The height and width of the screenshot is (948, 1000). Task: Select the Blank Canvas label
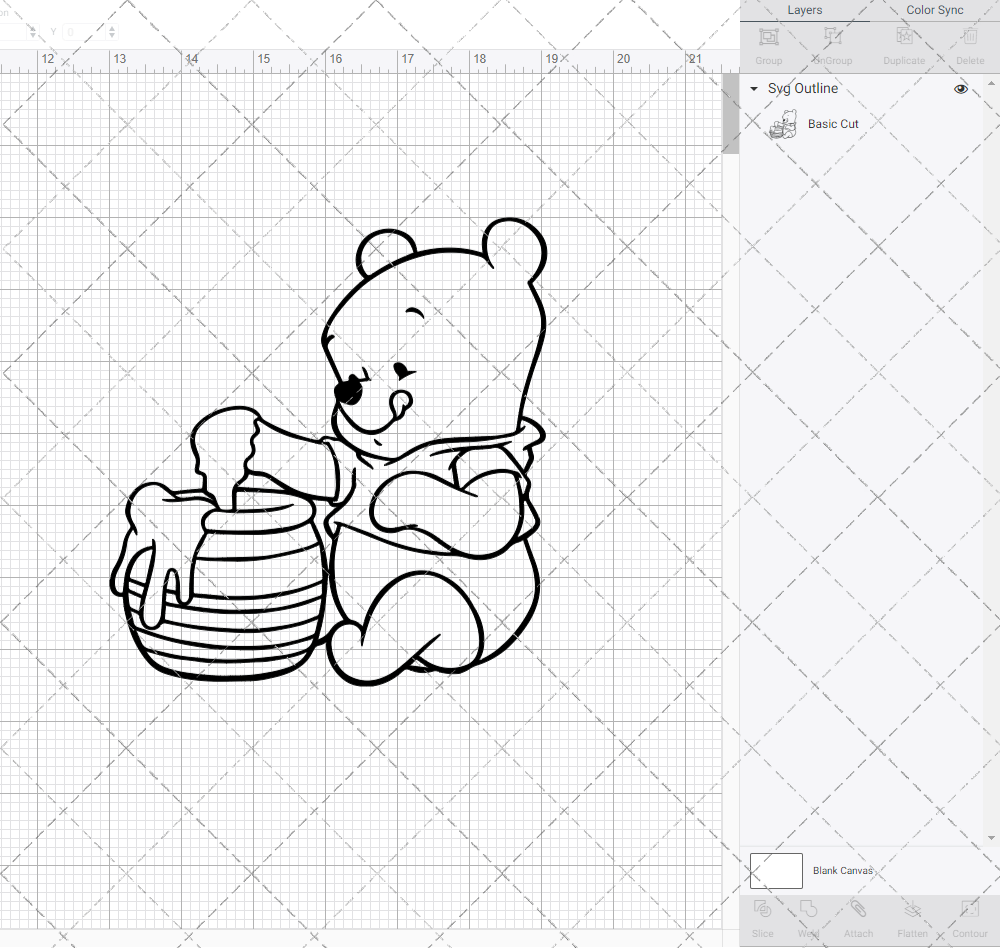[842, 870]
